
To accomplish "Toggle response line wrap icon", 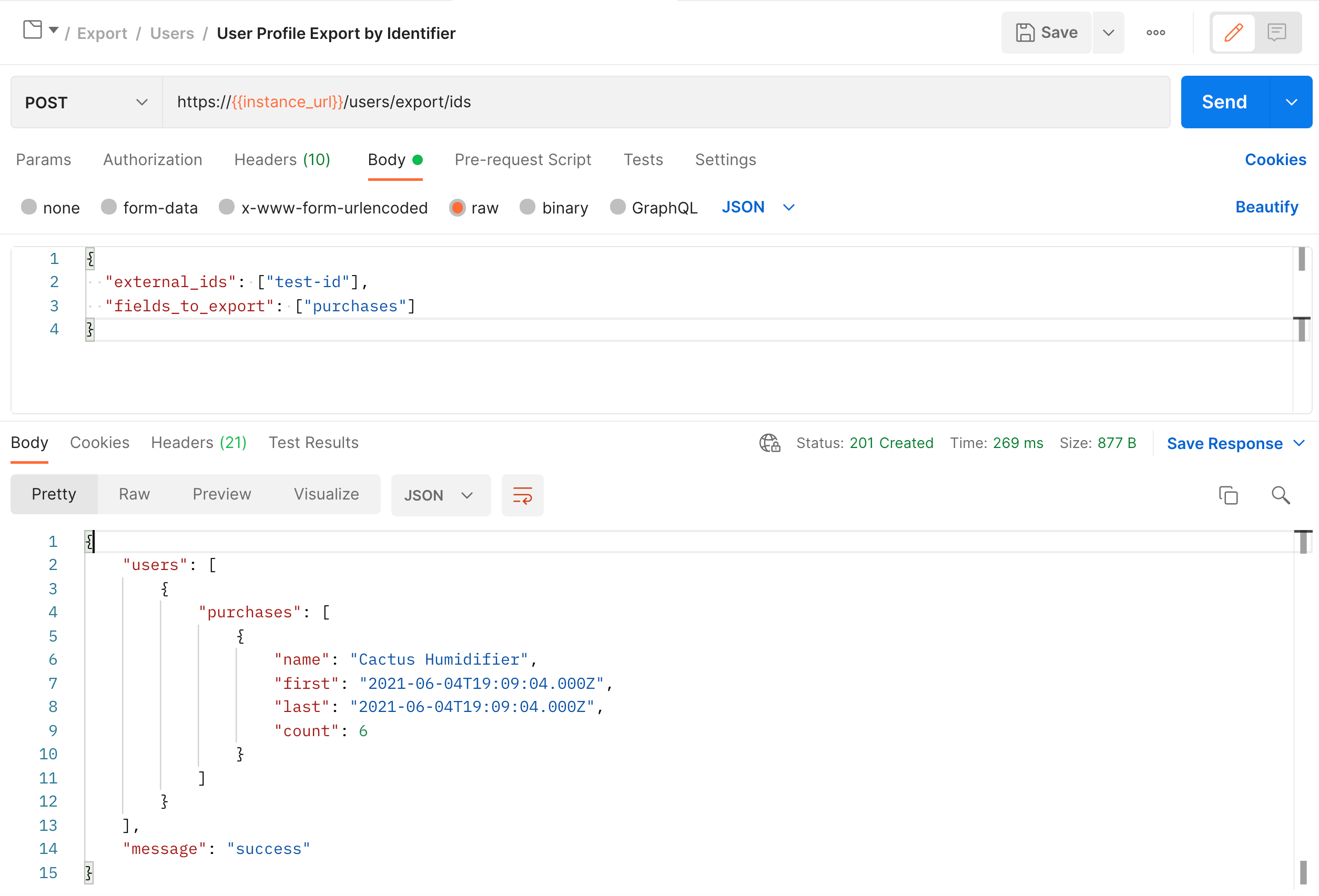I will coord(522,495).
